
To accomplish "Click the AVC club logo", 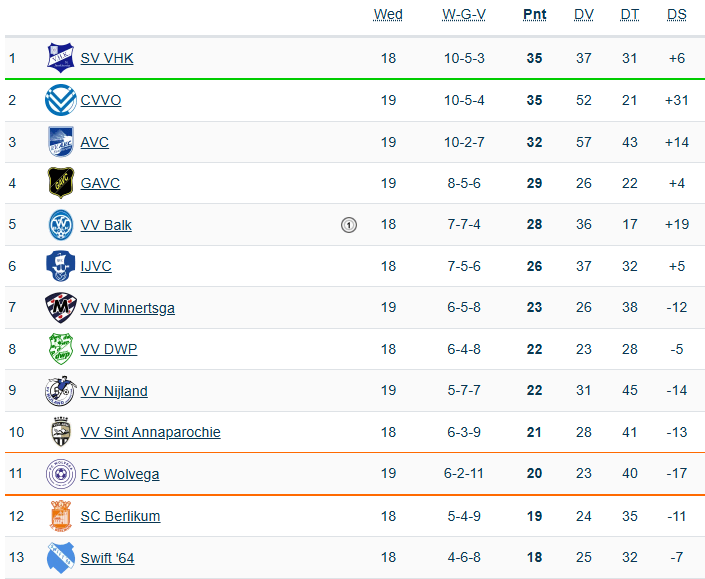I will (61, 142).
